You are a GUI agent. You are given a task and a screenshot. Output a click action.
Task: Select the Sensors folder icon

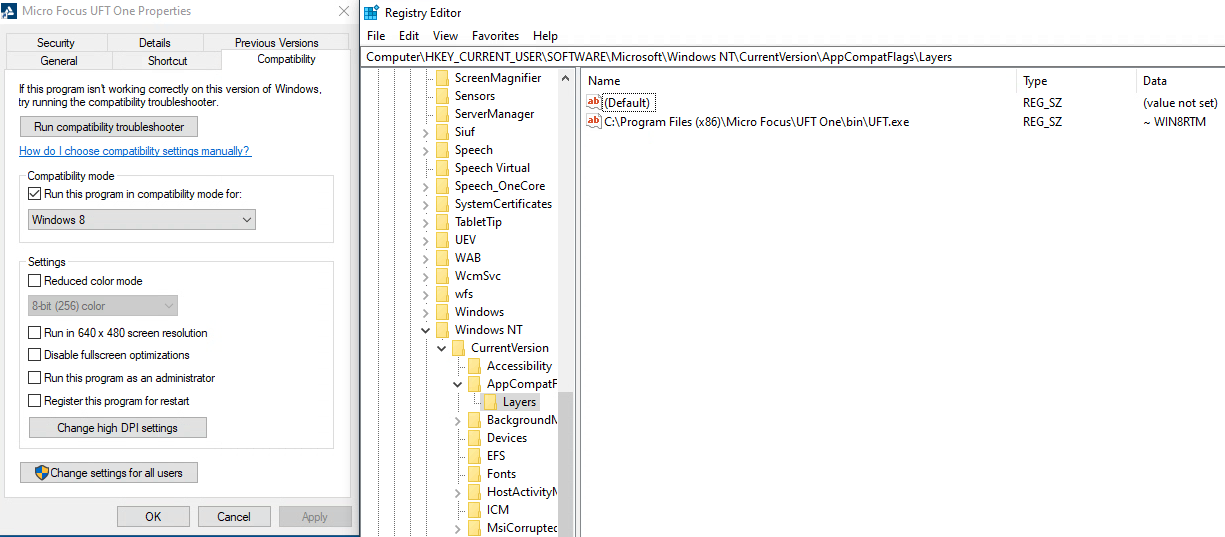pyautogui.click(x=442, y=96)
